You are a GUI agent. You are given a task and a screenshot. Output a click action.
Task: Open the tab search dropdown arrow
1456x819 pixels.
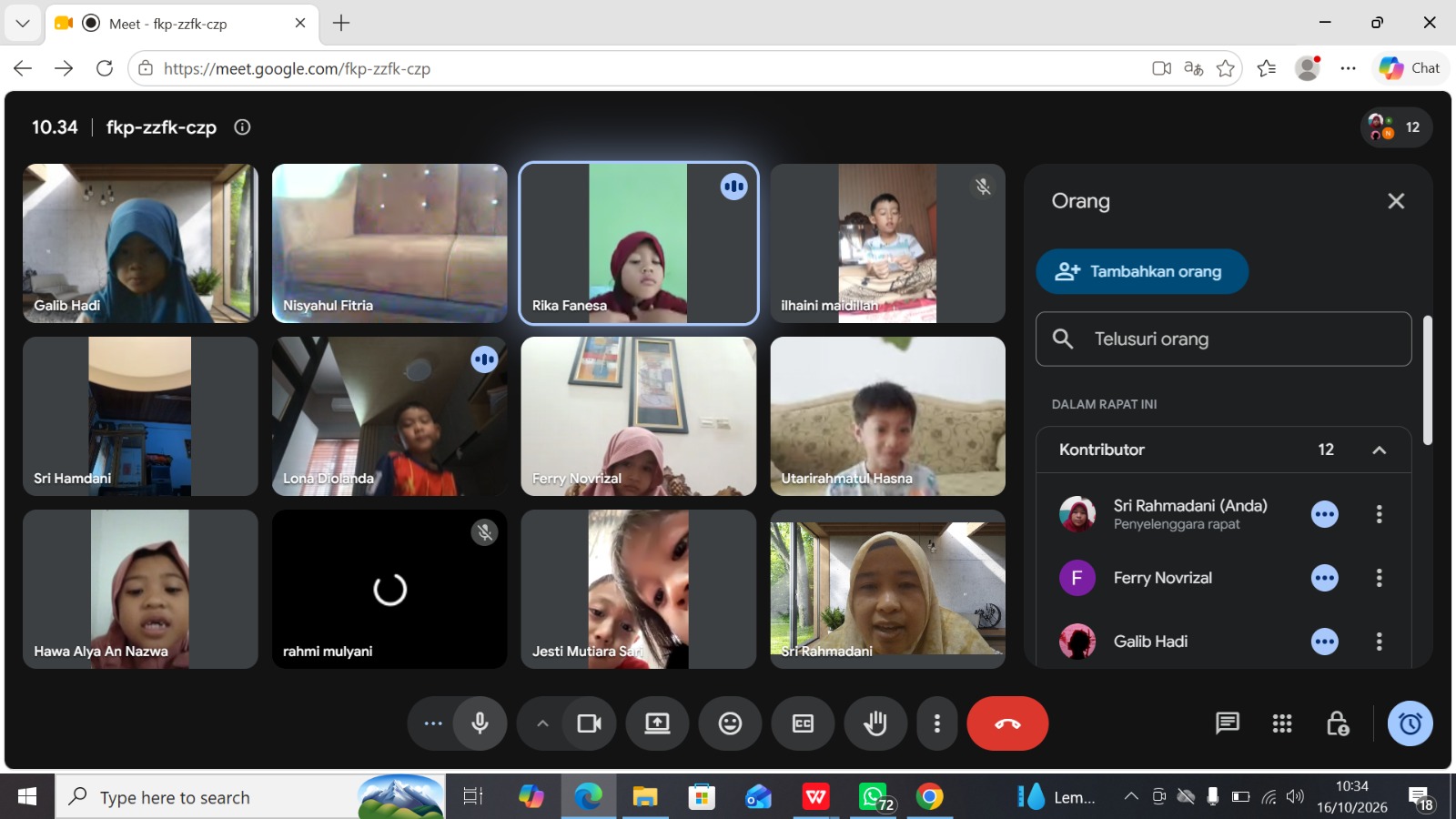(22, 24)
